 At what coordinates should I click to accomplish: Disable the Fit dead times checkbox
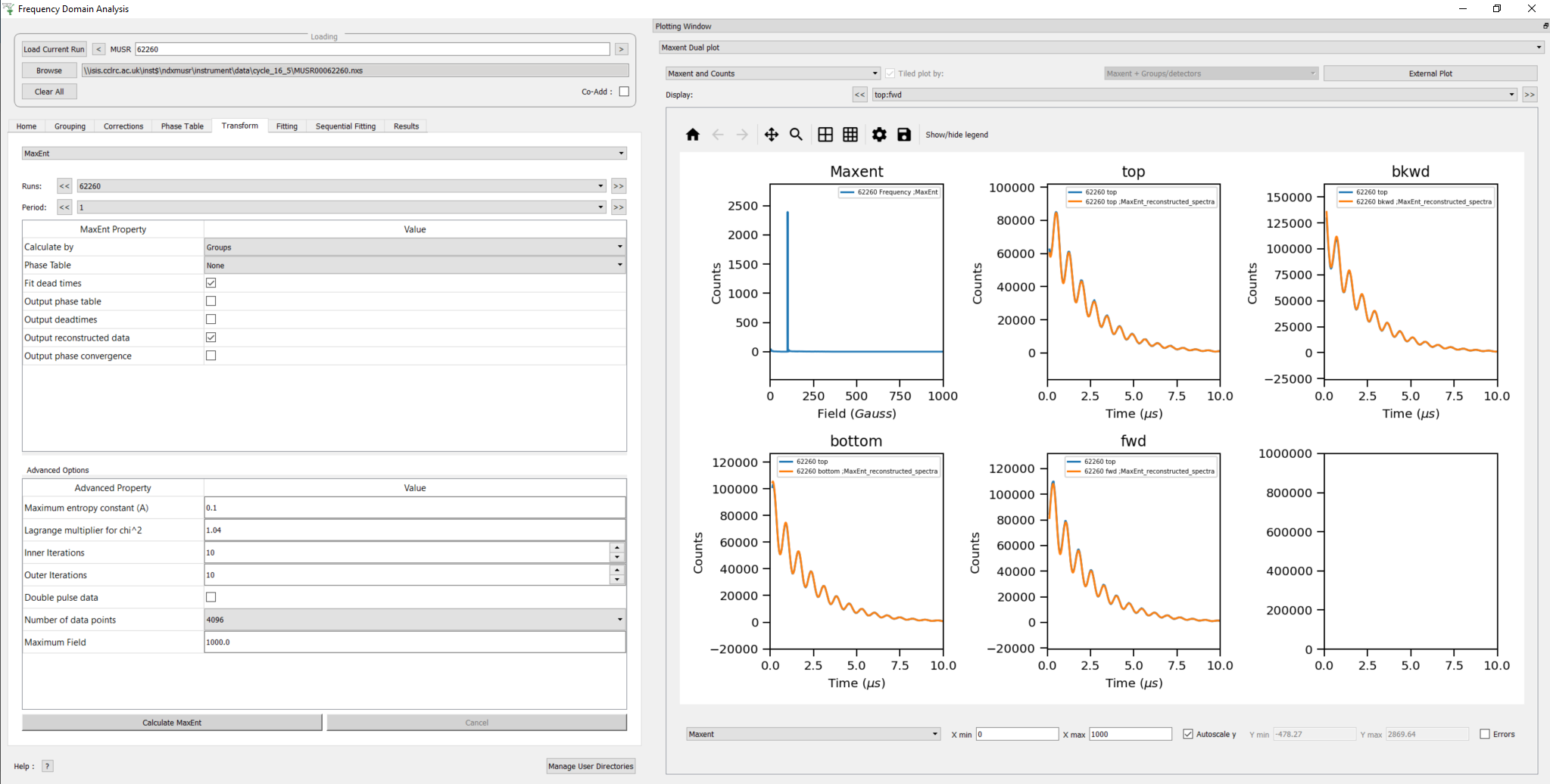[211, 283]
